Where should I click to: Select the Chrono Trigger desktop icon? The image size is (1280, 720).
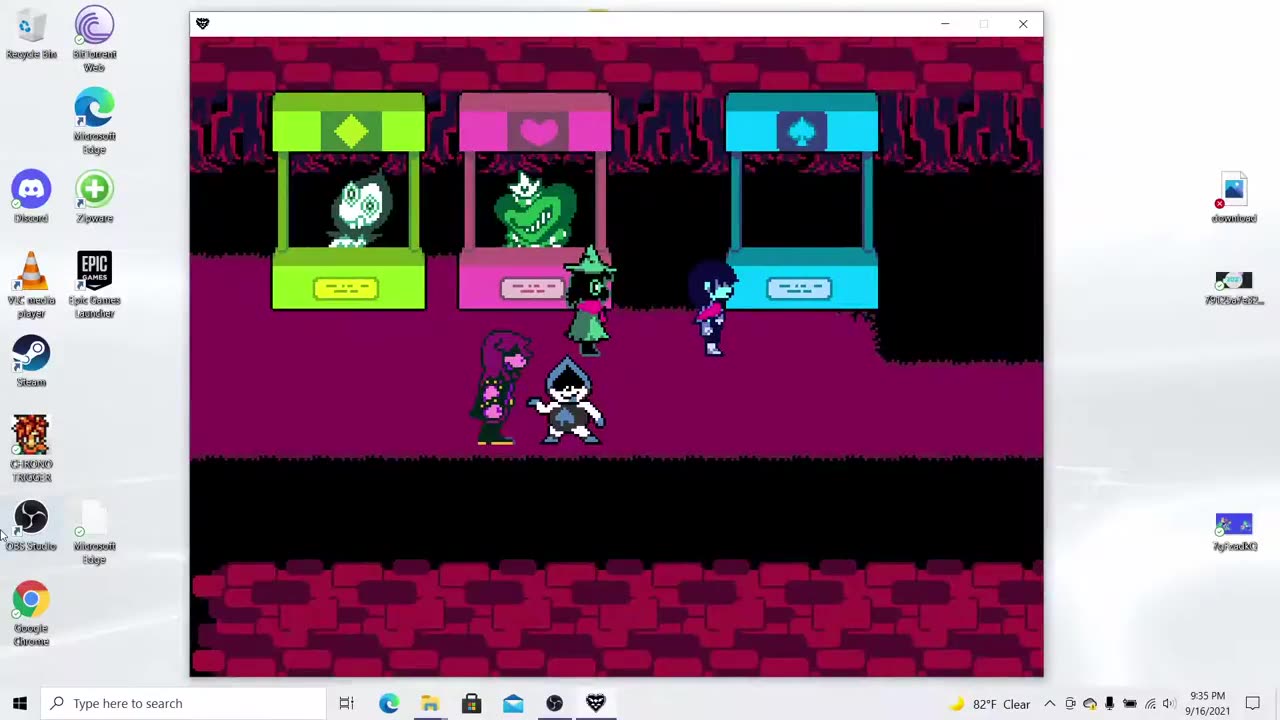31,449
